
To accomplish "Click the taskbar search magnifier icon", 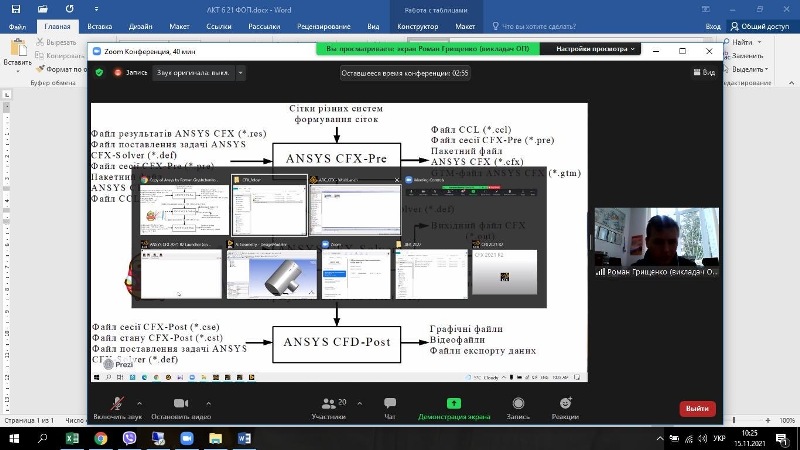I will (x=43, y=438).
